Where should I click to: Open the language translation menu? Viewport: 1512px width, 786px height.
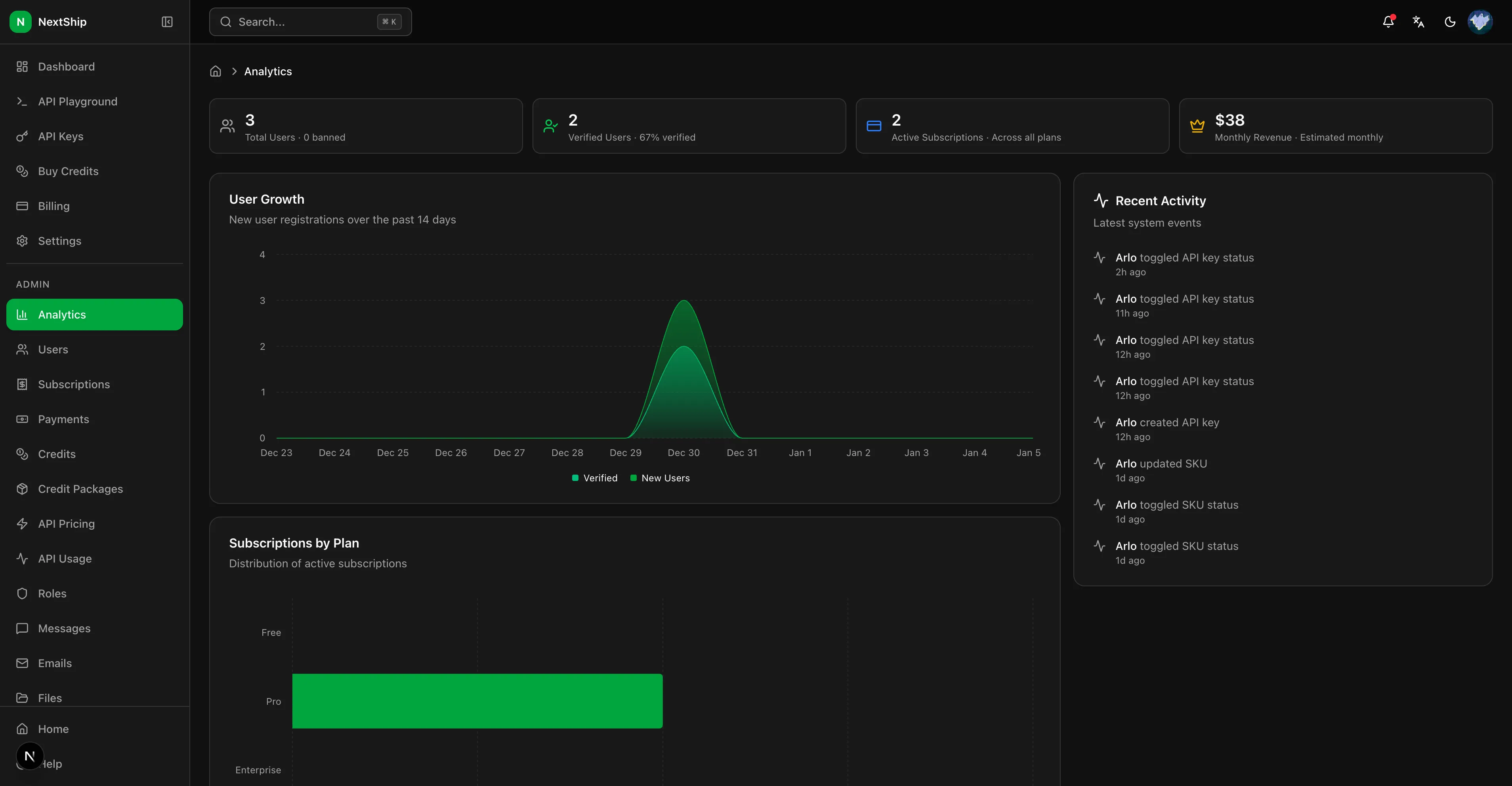click(1418, 22)
